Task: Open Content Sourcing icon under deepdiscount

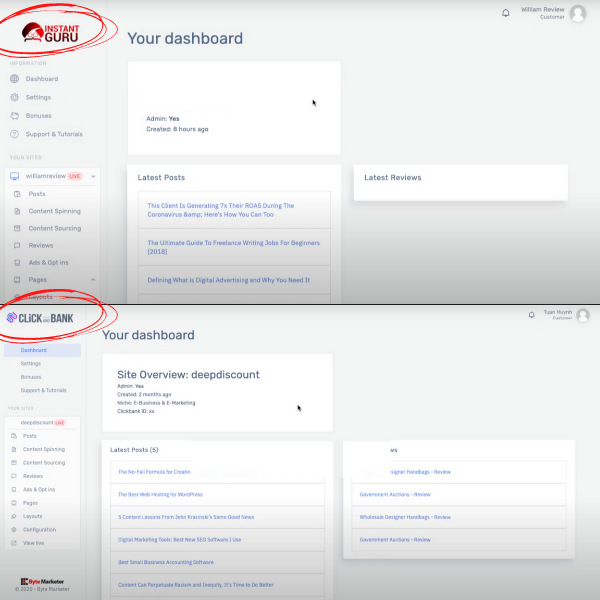Action: coord(14,463)
